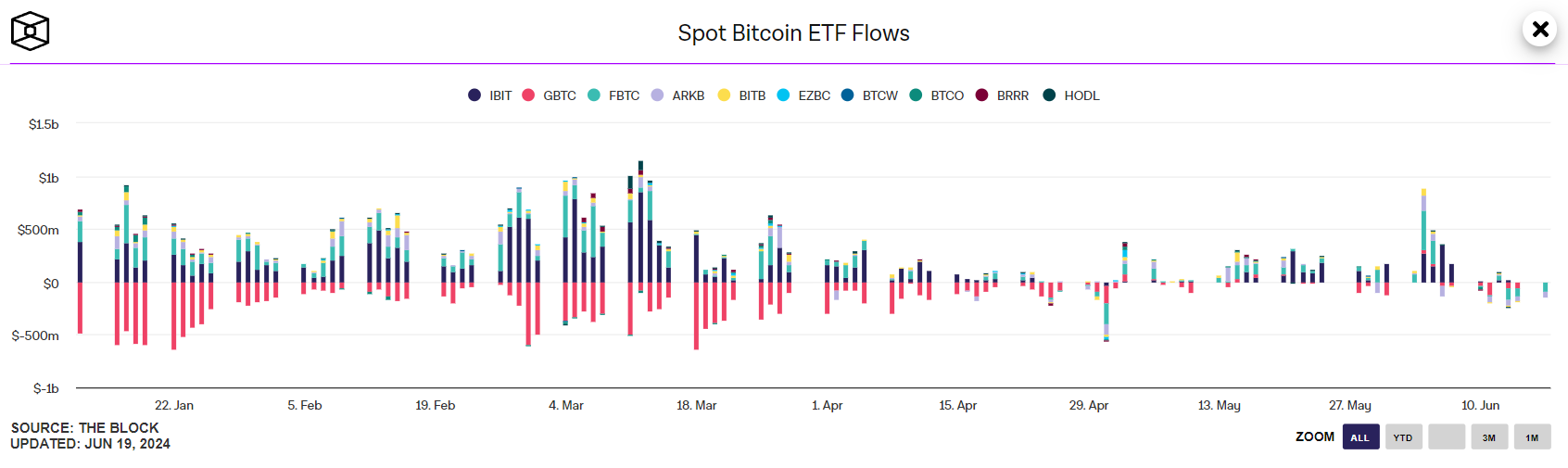
Task: Click the dark teal HODL legend dot
Action: (x=1049, y=95)
